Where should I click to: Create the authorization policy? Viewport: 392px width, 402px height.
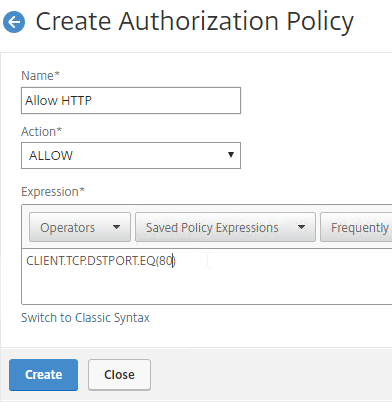43,375
